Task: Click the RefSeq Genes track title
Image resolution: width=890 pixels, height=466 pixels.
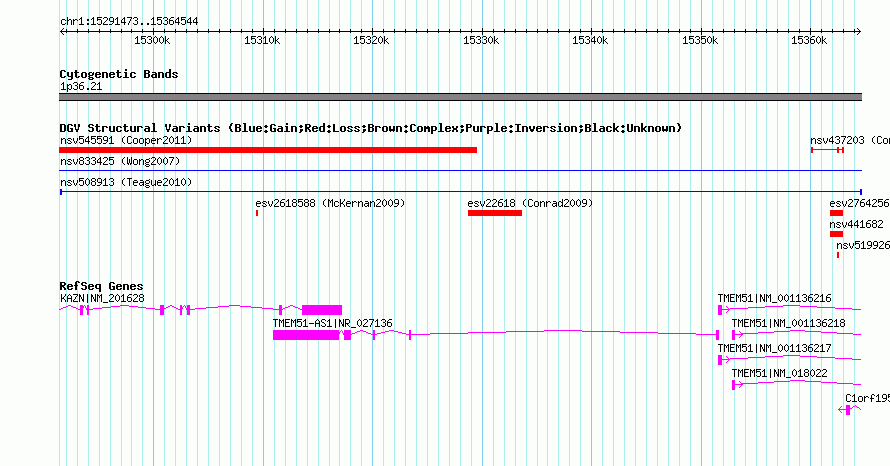Action: click(101, 286)
